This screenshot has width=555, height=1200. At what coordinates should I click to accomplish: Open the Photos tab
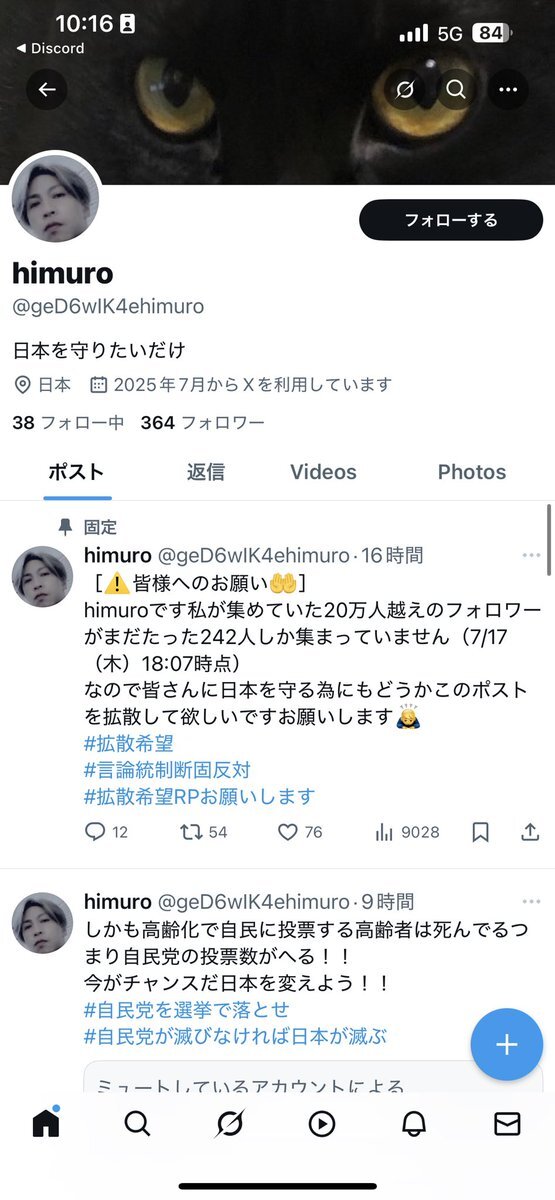(472, 472)
